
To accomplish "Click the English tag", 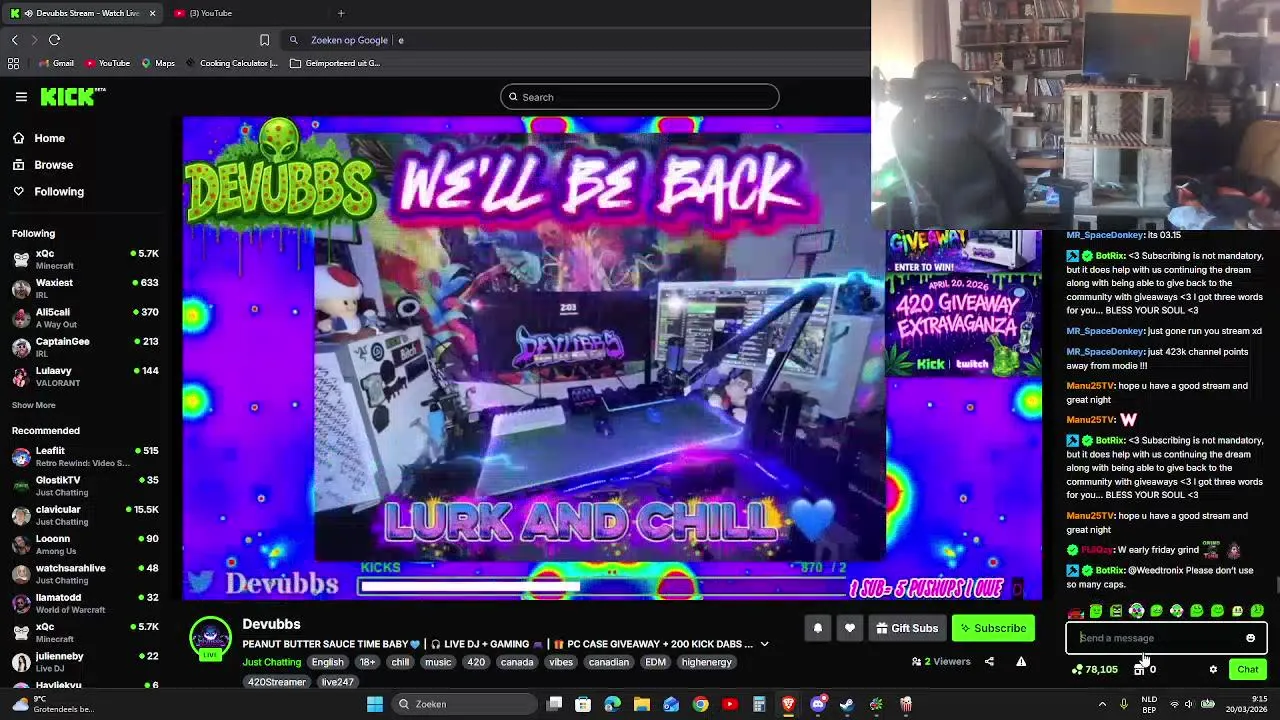I will pyautogui.click(x=327, y=662).
